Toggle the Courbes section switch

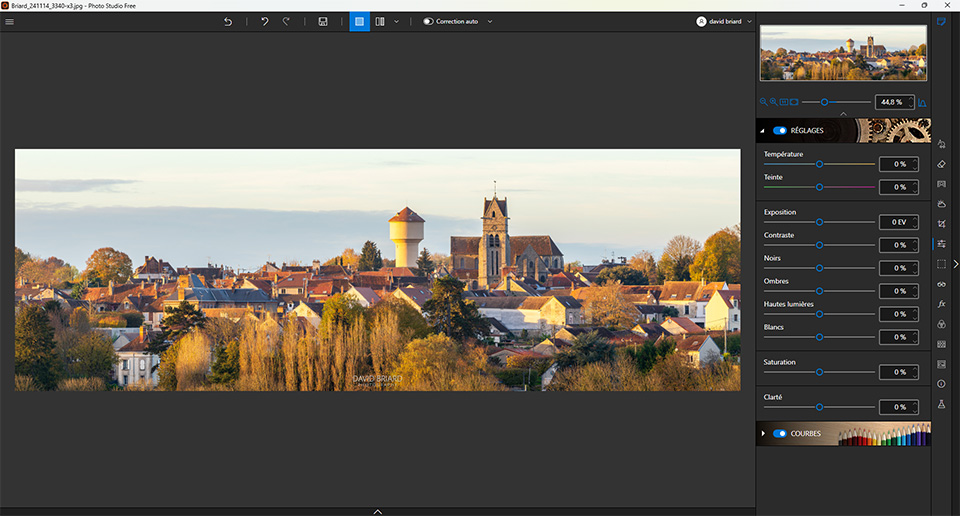pyautogui.click(x=780, y=433)
